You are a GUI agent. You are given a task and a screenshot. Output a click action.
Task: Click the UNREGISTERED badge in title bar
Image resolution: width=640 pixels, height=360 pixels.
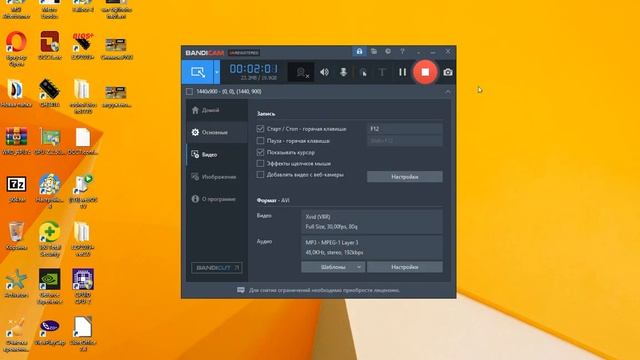244,53
